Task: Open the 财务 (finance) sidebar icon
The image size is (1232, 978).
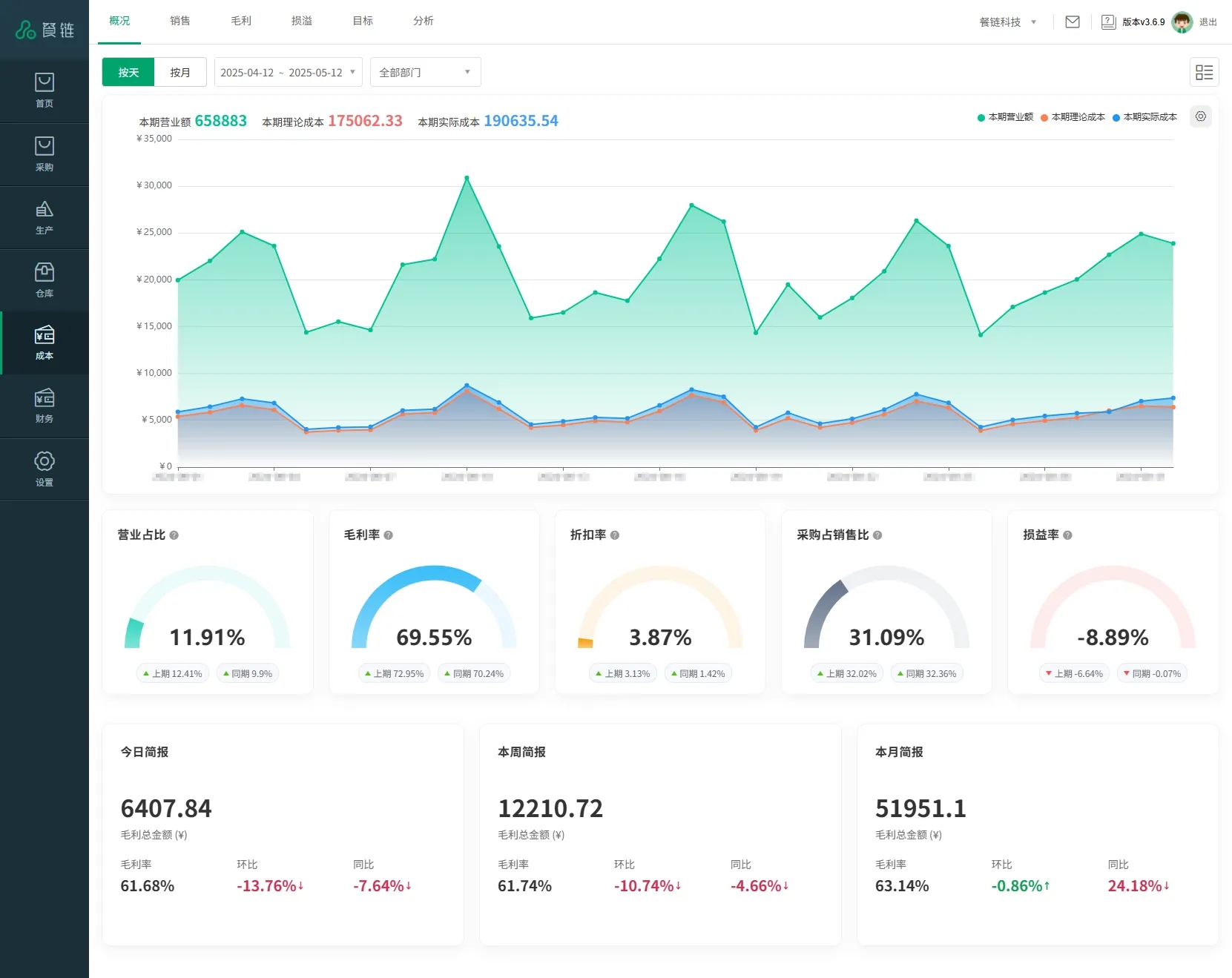Action: pos(44,406)
